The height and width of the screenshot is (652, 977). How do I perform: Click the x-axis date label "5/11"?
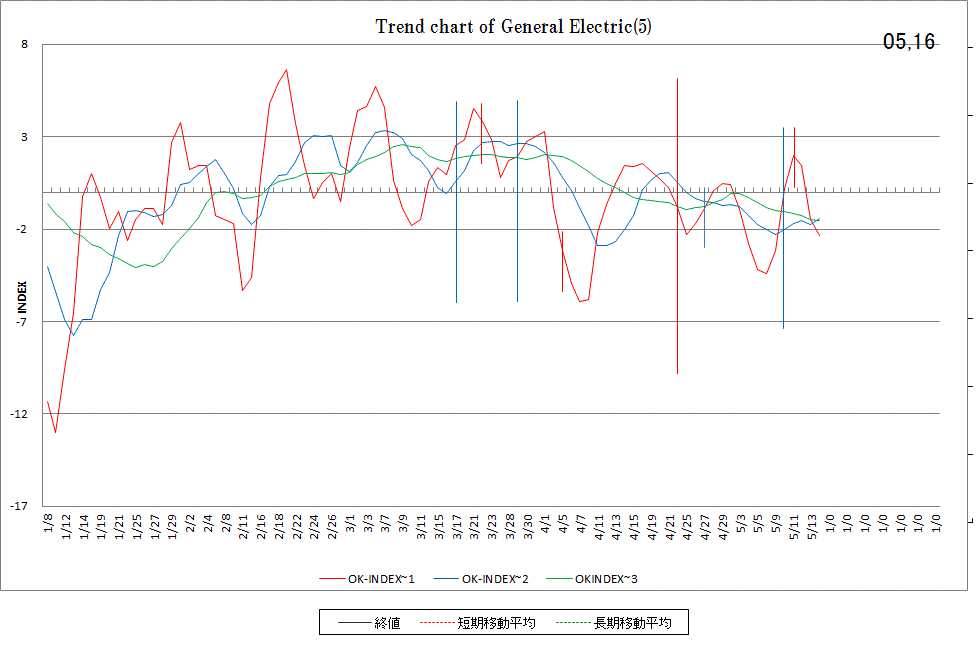click(x=794, y=527)
